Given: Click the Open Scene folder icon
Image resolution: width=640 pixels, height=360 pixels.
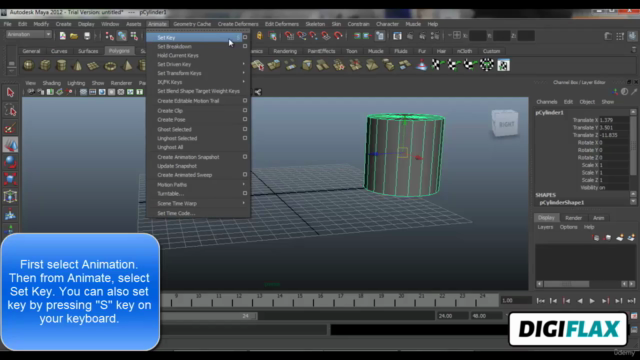Looking at the screenshot, I should (74, 36).
